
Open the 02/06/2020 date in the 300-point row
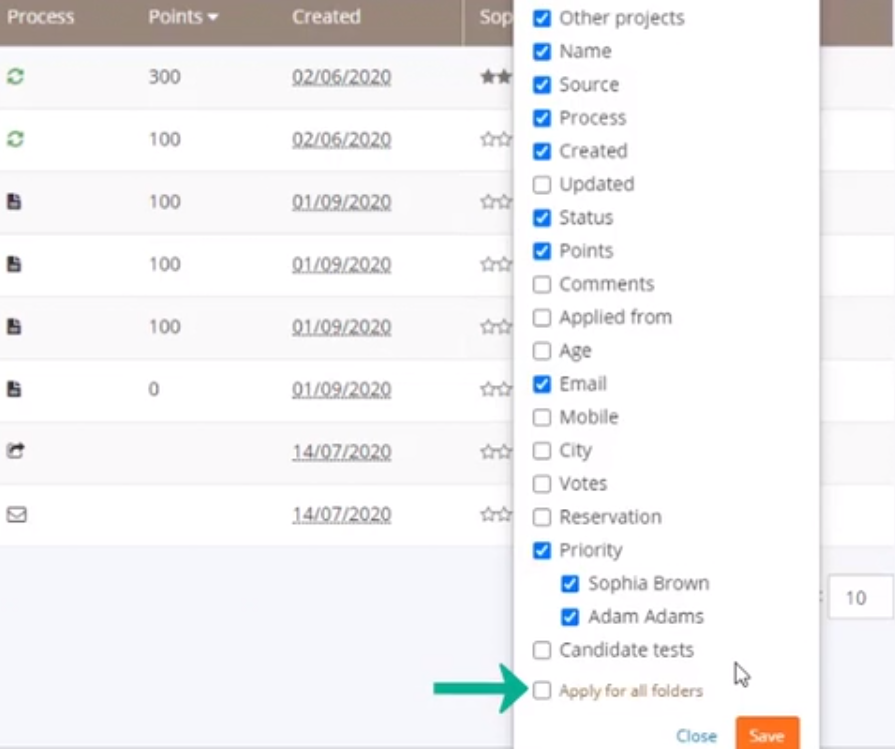tap(341, 77)
